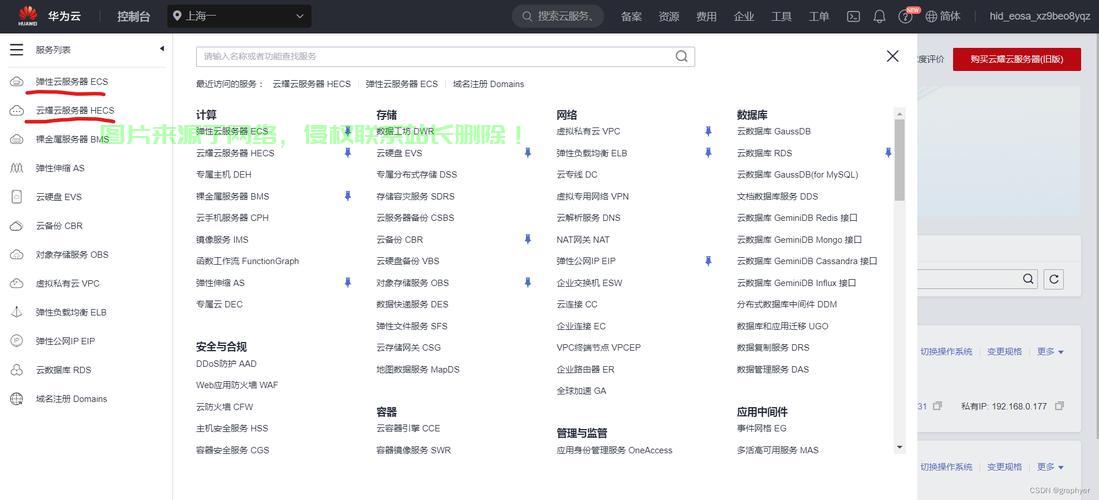
Task: Collapse the sidebar with the left arrow
Action: click(x=162, y=49)
